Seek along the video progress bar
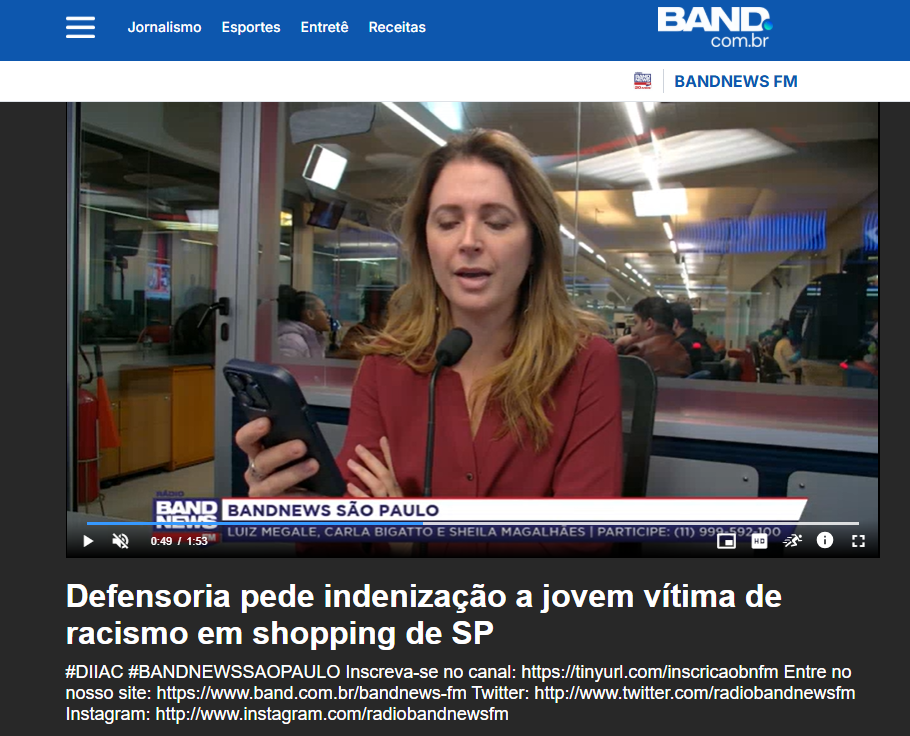 coord(472,523)
